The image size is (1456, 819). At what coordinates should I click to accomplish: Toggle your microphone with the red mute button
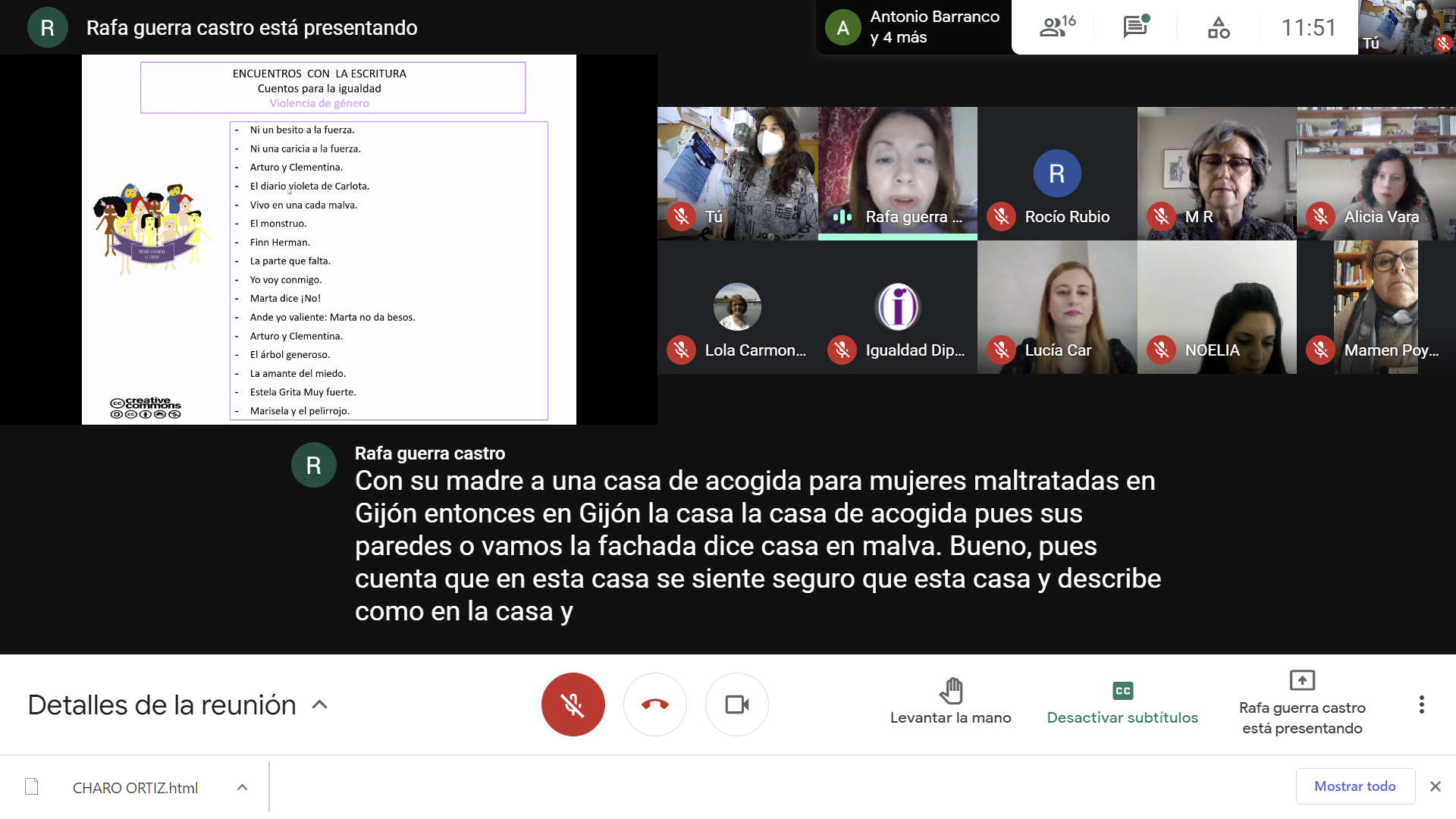pyautogui.click(x=573, y=704)
